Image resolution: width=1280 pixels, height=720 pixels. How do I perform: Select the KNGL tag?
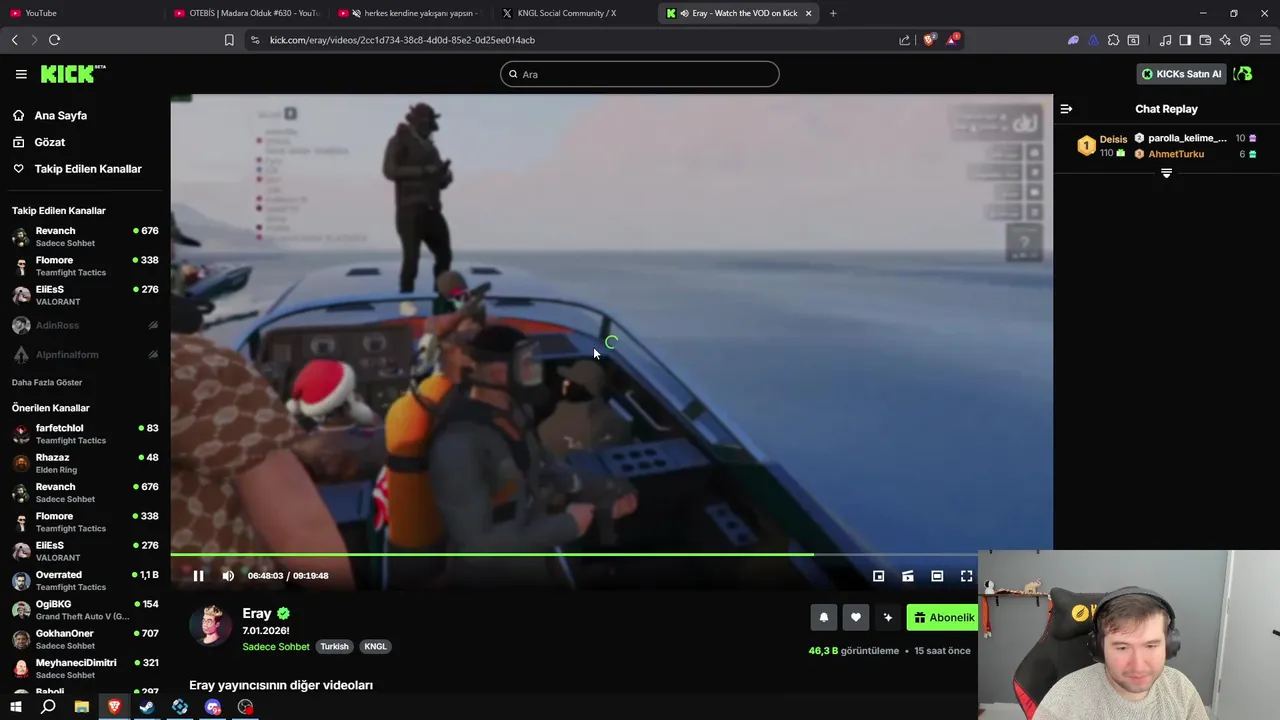(375, 647)
